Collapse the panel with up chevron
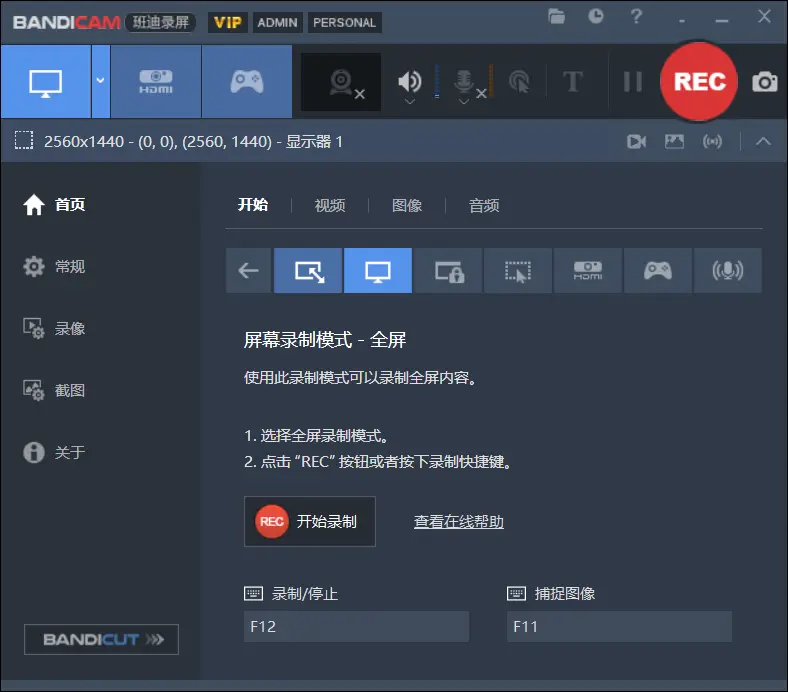This screenshot has height=692, width=788. 763,142
